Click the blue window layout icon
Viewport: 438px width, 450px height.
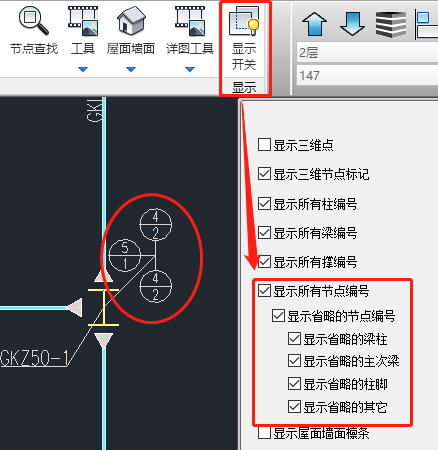[427, 25]
